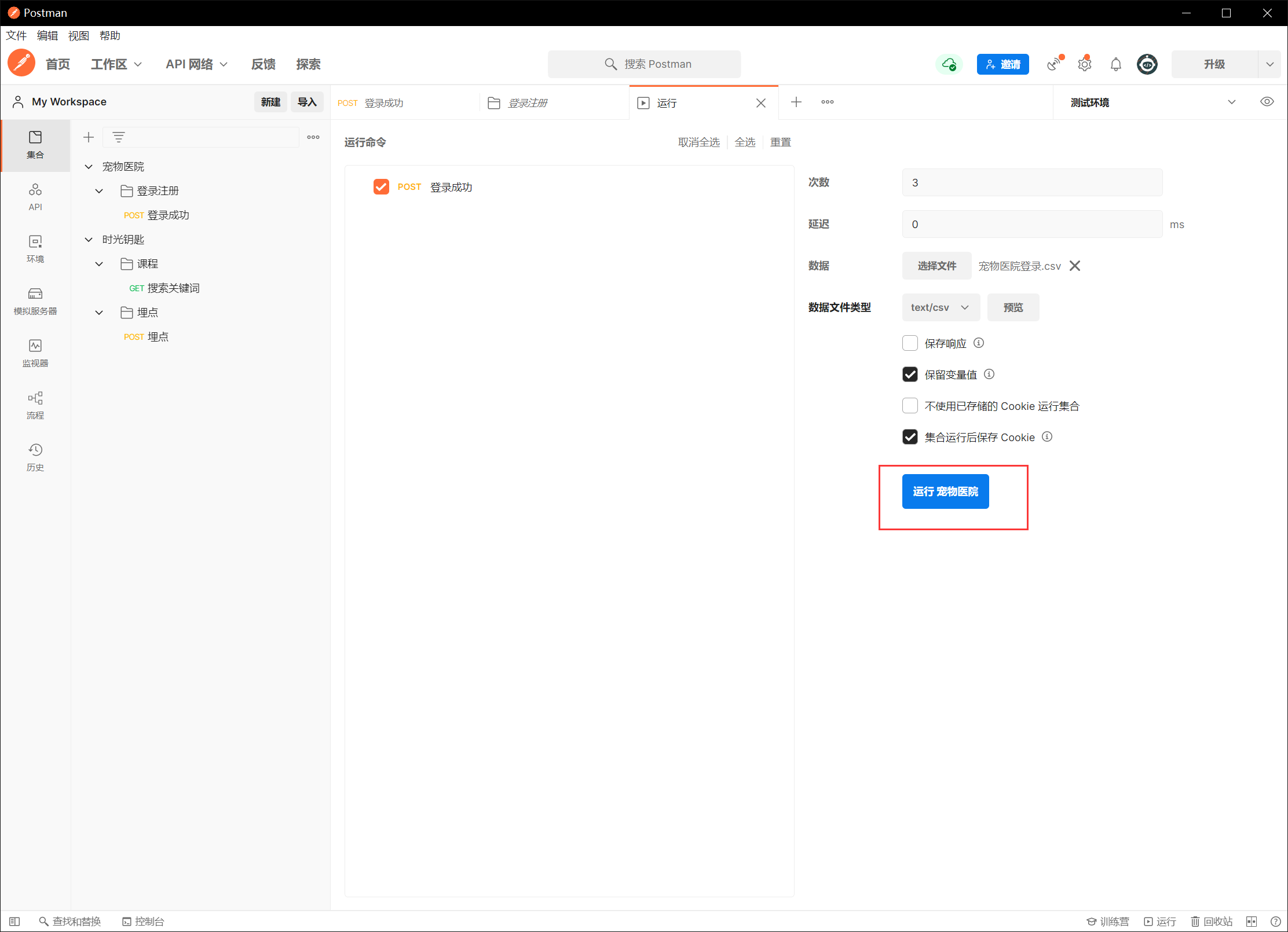The width and height of the screenshot is (1288, 932).
Task: Open the 历史 history sidebar icon
Action: click(35, 457)
